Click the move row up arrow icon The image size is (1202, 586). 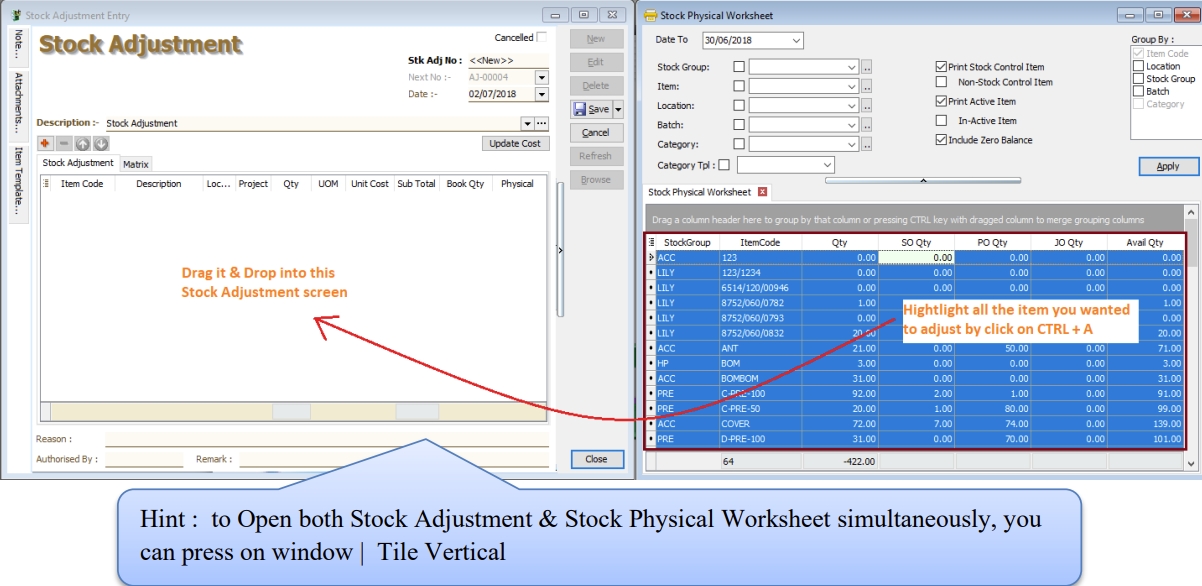tap(82, 144)
